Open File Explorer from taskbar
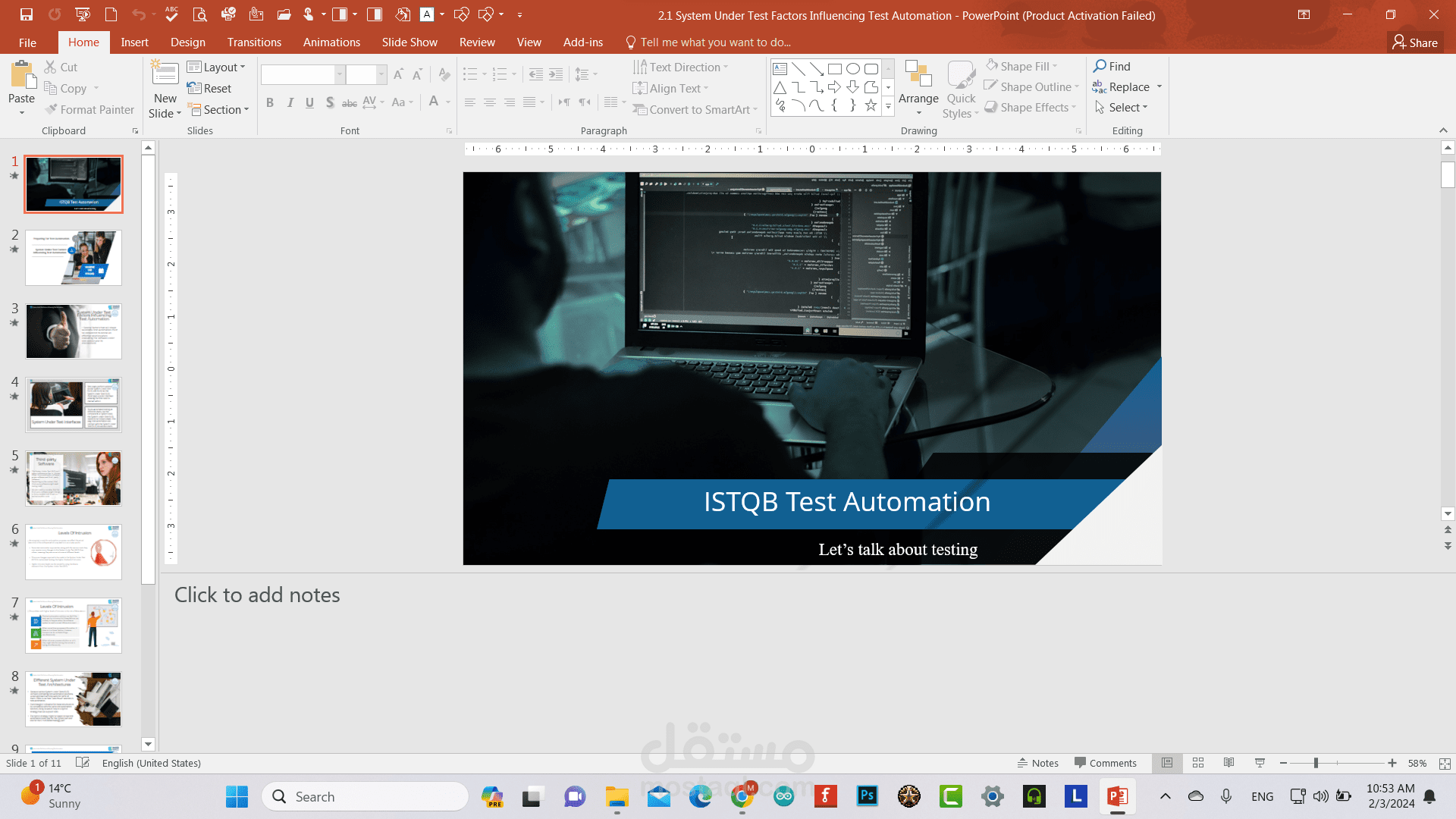1456x819 pixels. click(x=617, y=796)
